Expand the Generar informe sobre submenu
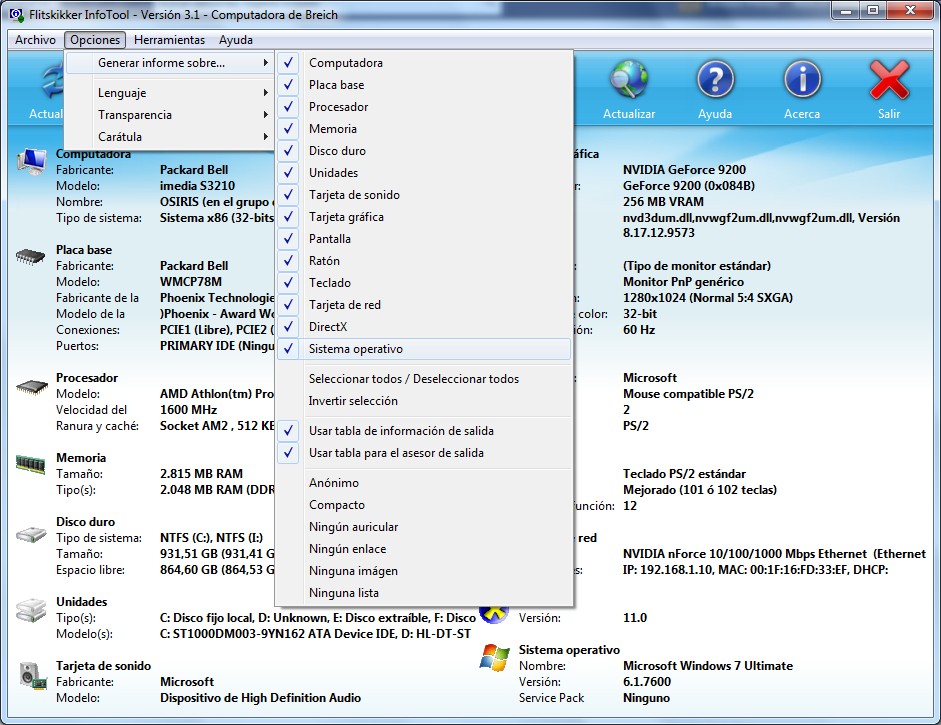The width and height of the screenshot is (941, 725). pos(170,62)
